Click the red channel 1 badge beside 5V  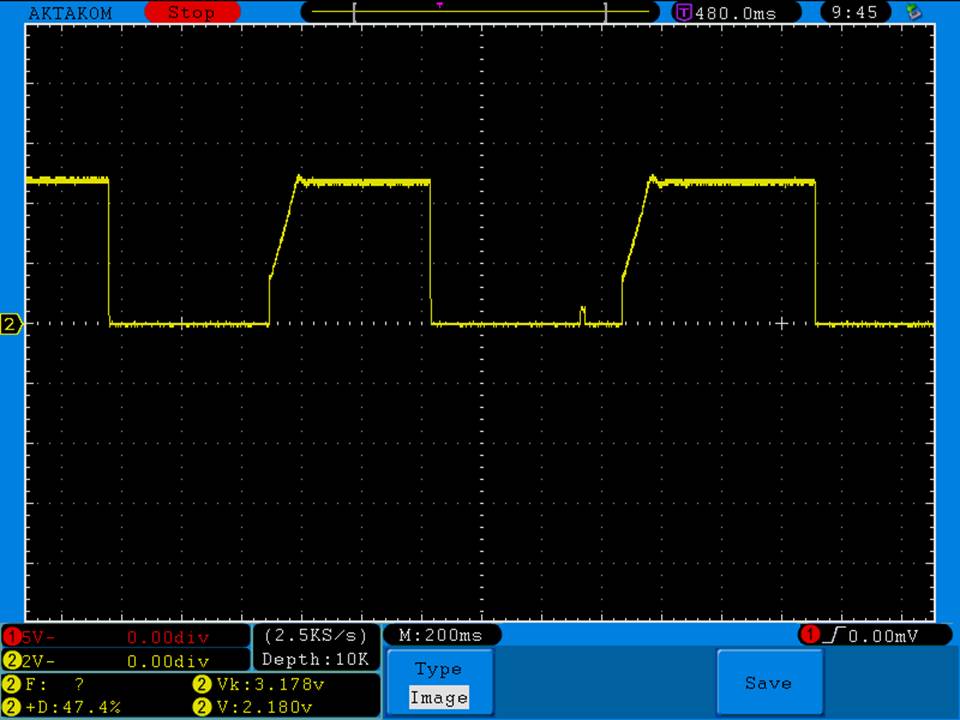tap(11, 637)
